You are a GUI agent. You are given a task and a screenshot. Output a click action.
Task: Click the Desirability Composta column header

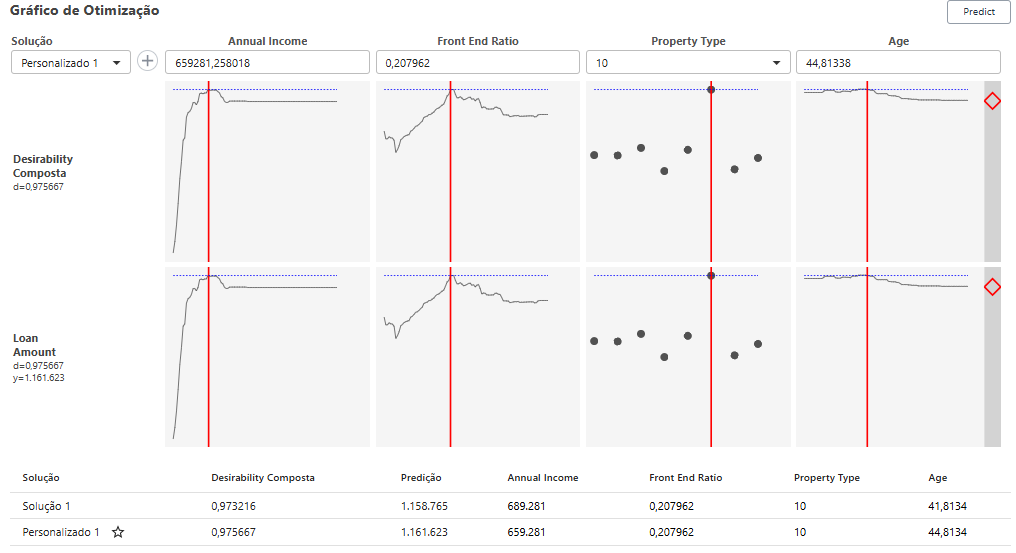263,478
